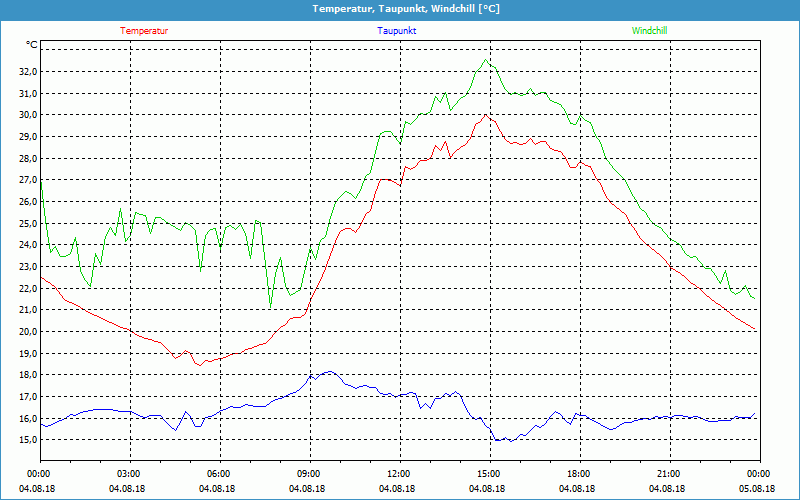The width and height of the screenshot is (800, 500).
Task: Click the '05.08.18' date label
Action: point(757,489)
